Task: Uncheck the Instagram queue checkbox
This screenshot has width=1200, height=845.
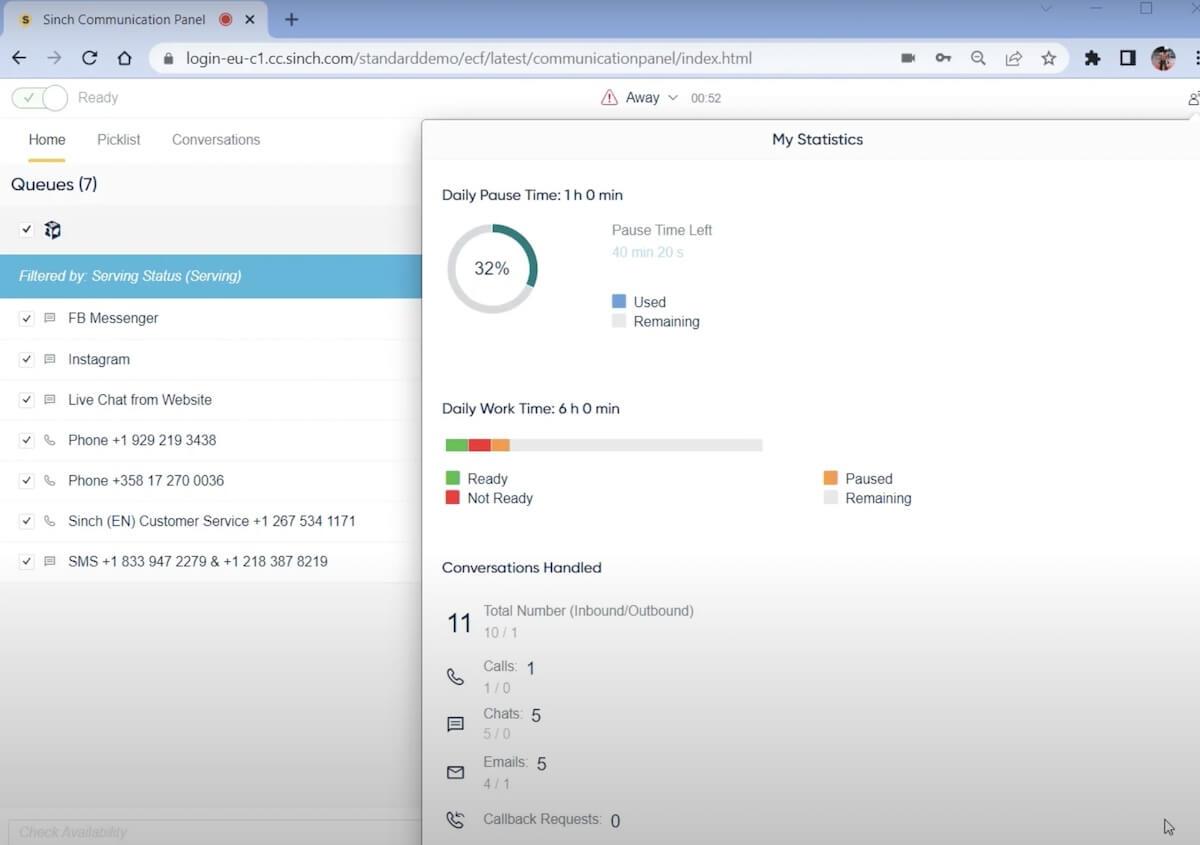Action: (x=27, y=359)
